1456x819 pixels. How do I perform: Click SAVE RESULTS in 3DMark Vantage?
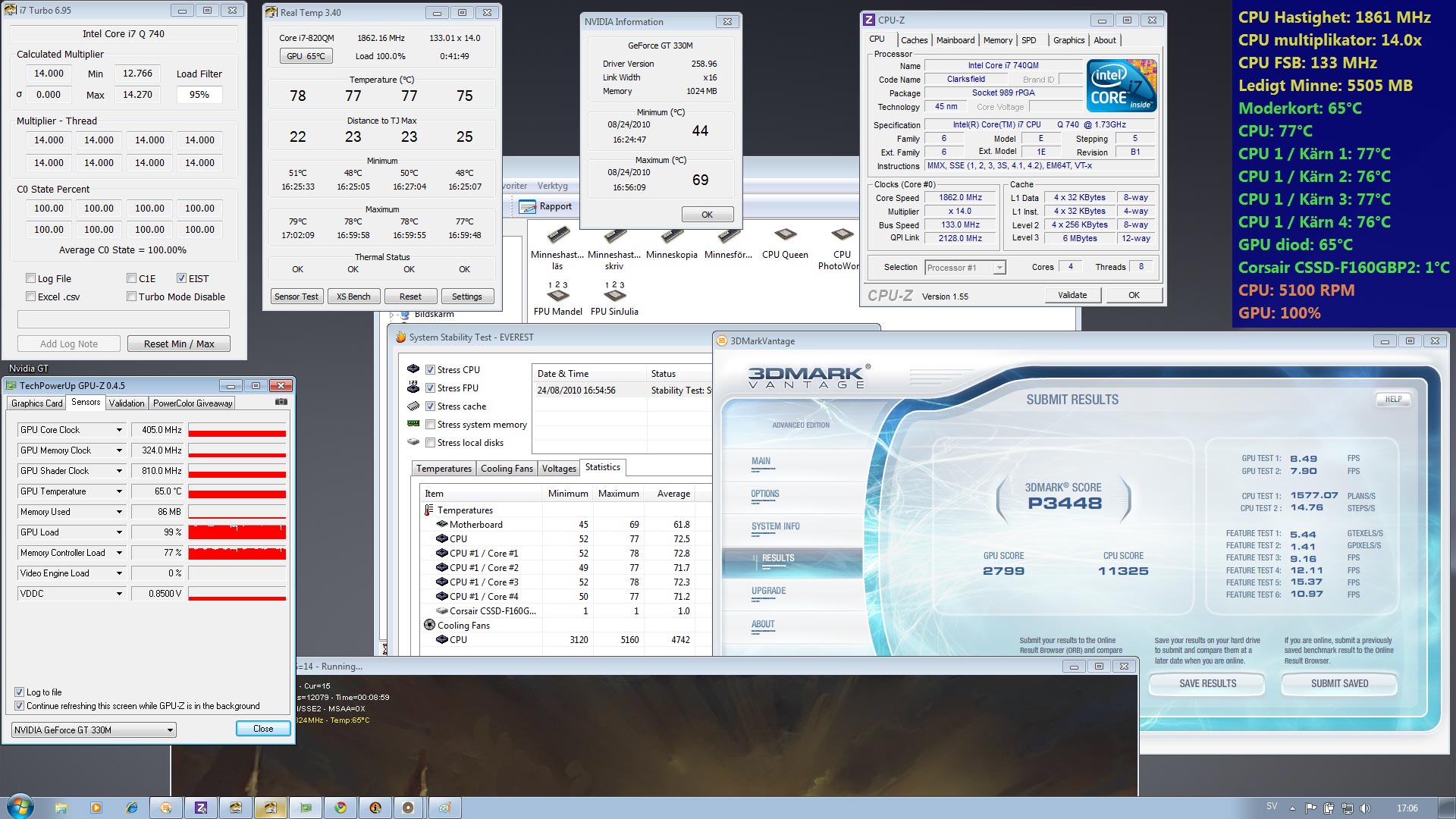pyautogui.click(x=1207, y=683)
